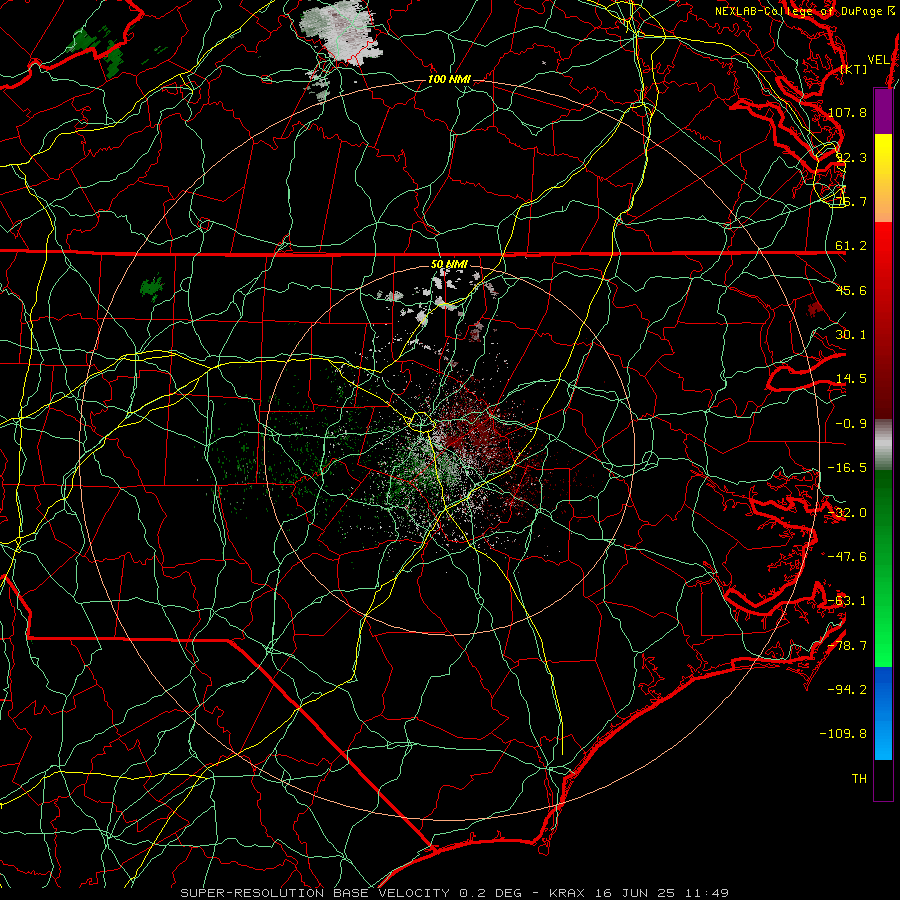Click the -94.2 velocity scale value
The height and width of the screenshot is (900, 900).
click(x=847, y=690)
